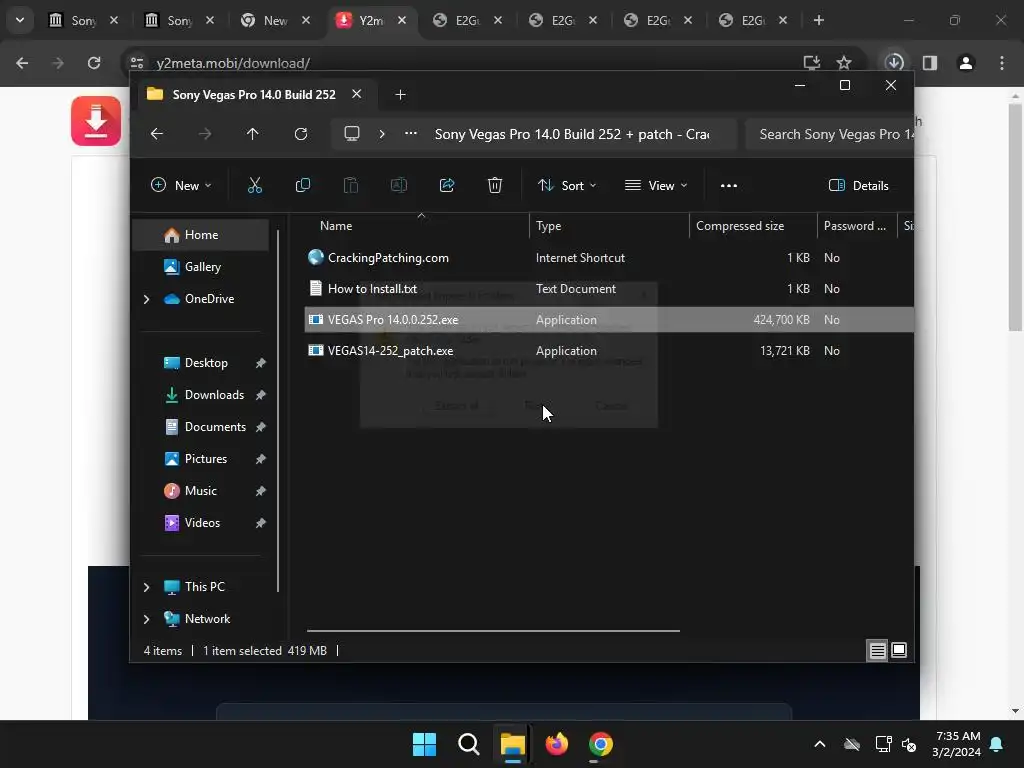This screenshot has width=1024, height=768.
Task: Go up one folder level in Explorer
Action: [x=253, y=134]
